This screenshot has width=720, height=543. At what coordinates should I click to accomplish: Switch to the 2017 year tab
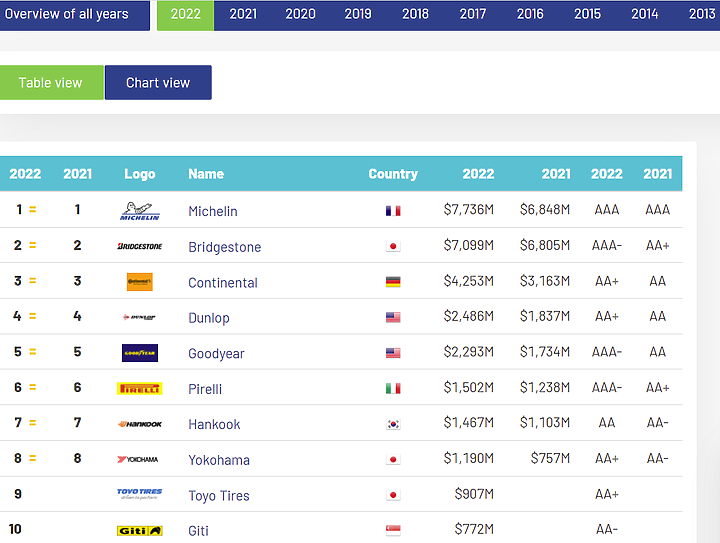473,14
